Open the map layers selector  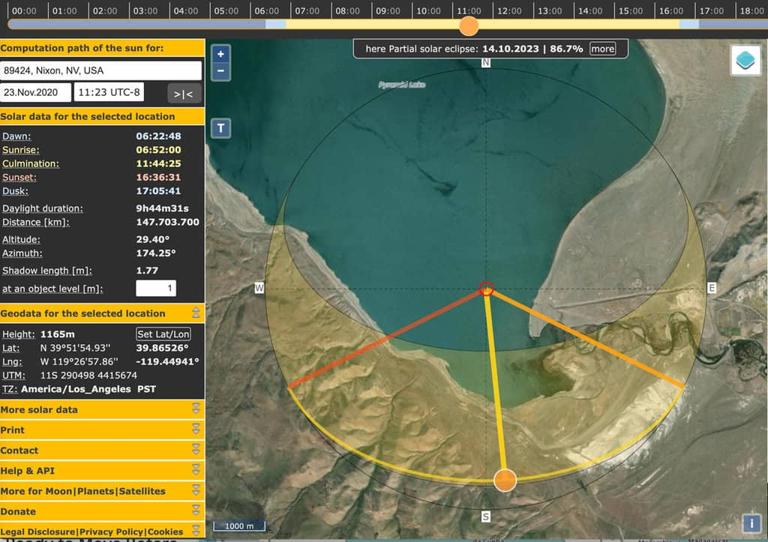tap(745, 61)
